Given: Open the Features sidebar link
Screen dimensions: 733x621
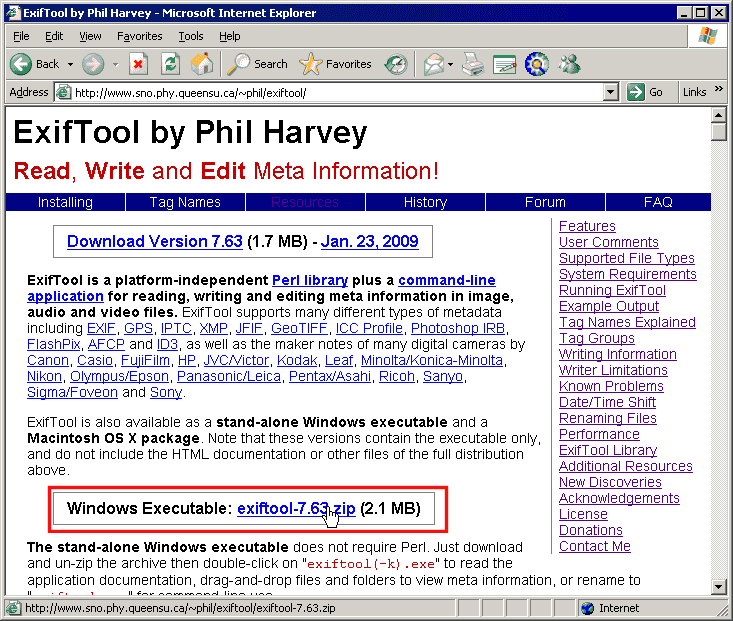Looking at the screenshot, I should click(587, 226).
